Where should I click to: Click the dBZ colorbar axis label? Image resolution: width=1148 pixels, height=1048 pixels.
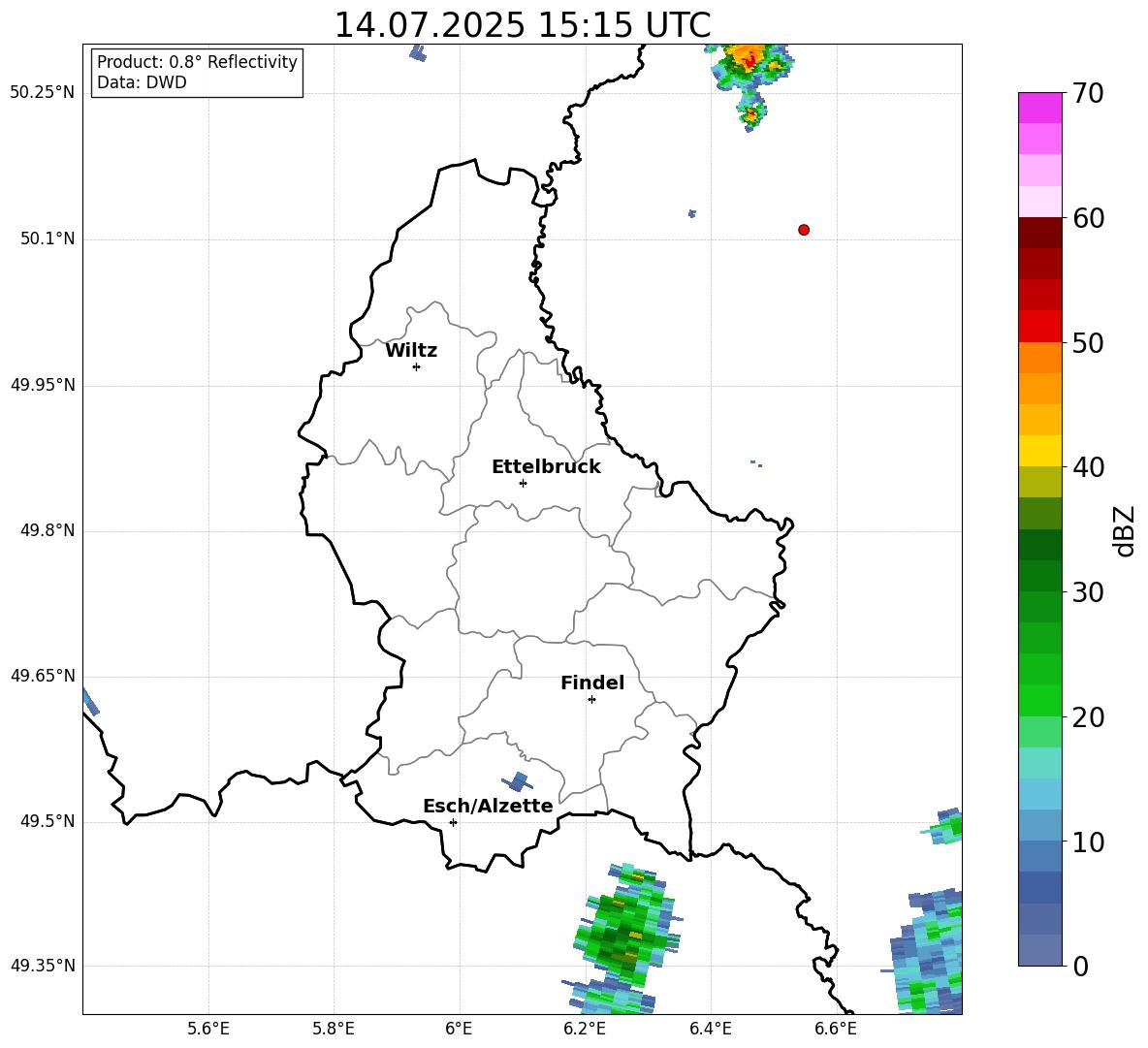pos(1124,530)
